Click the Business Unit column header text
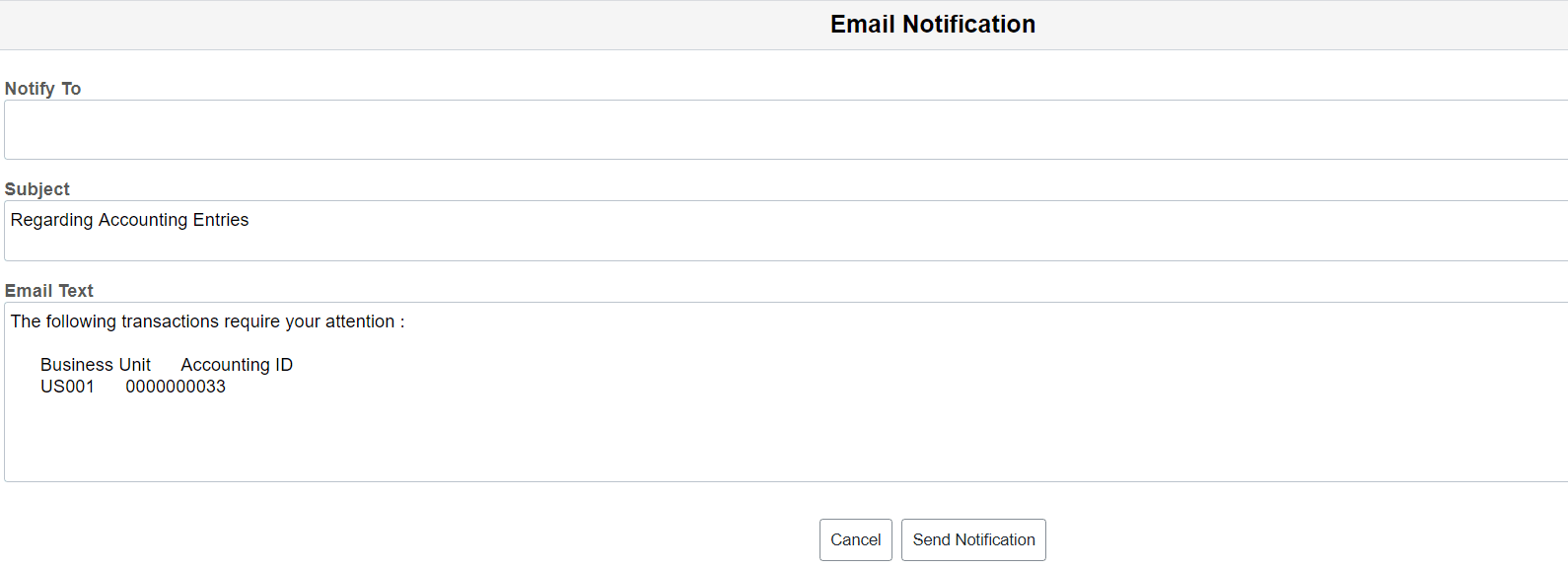Image resolution: width=1568 pixels, height=569 pixels. (x=96, y=364)
